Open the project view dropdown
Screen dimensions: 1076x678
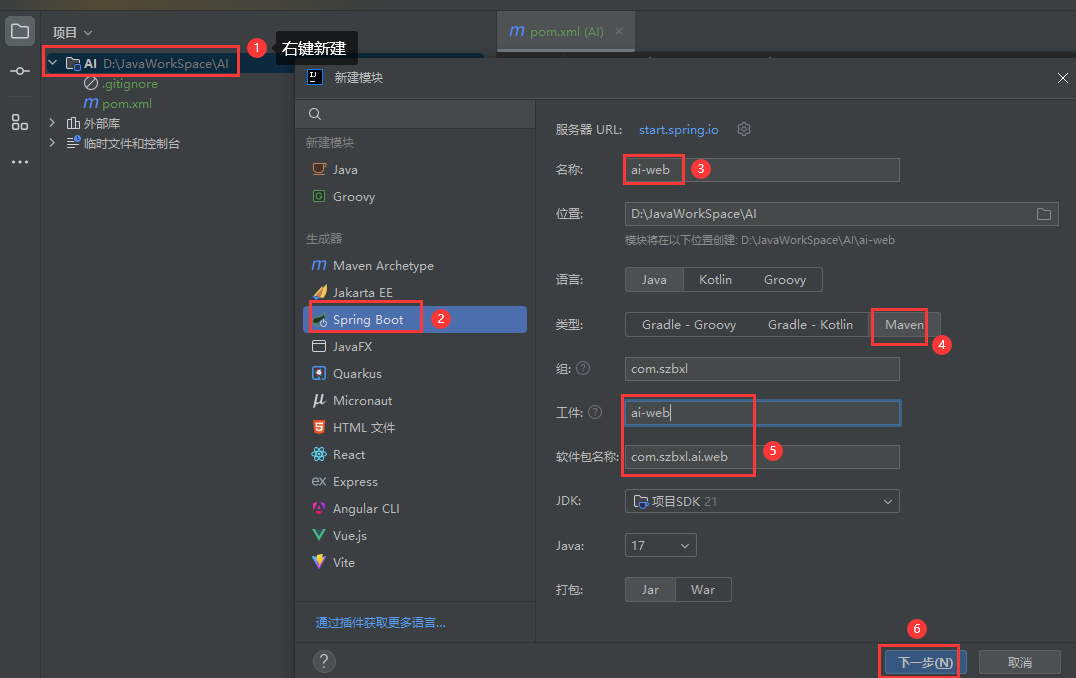click(73, 32)
